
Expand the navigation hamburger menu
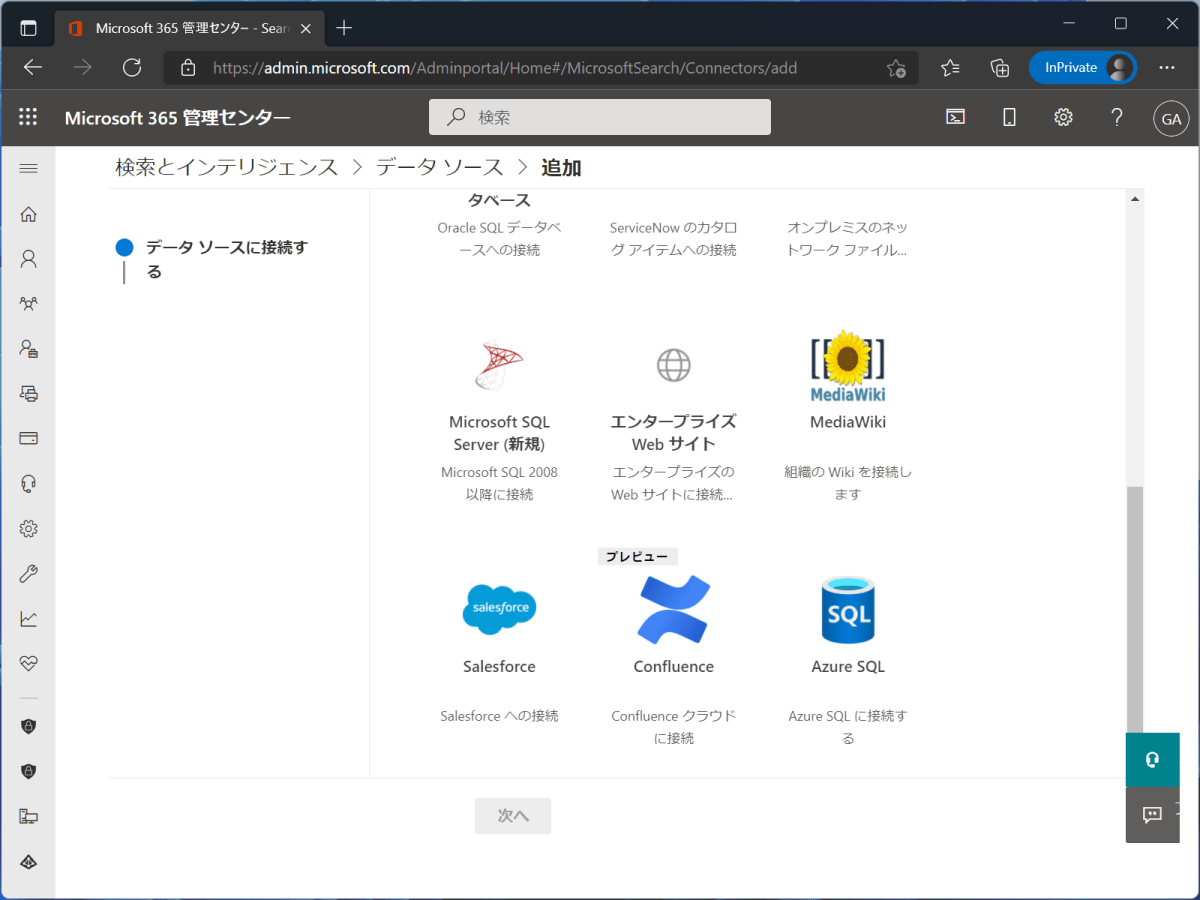pos(28,168)
